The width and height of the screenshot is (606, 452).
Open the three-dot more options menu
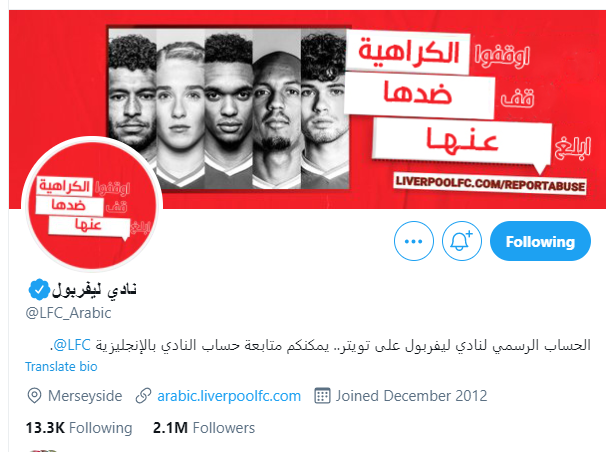414,241
